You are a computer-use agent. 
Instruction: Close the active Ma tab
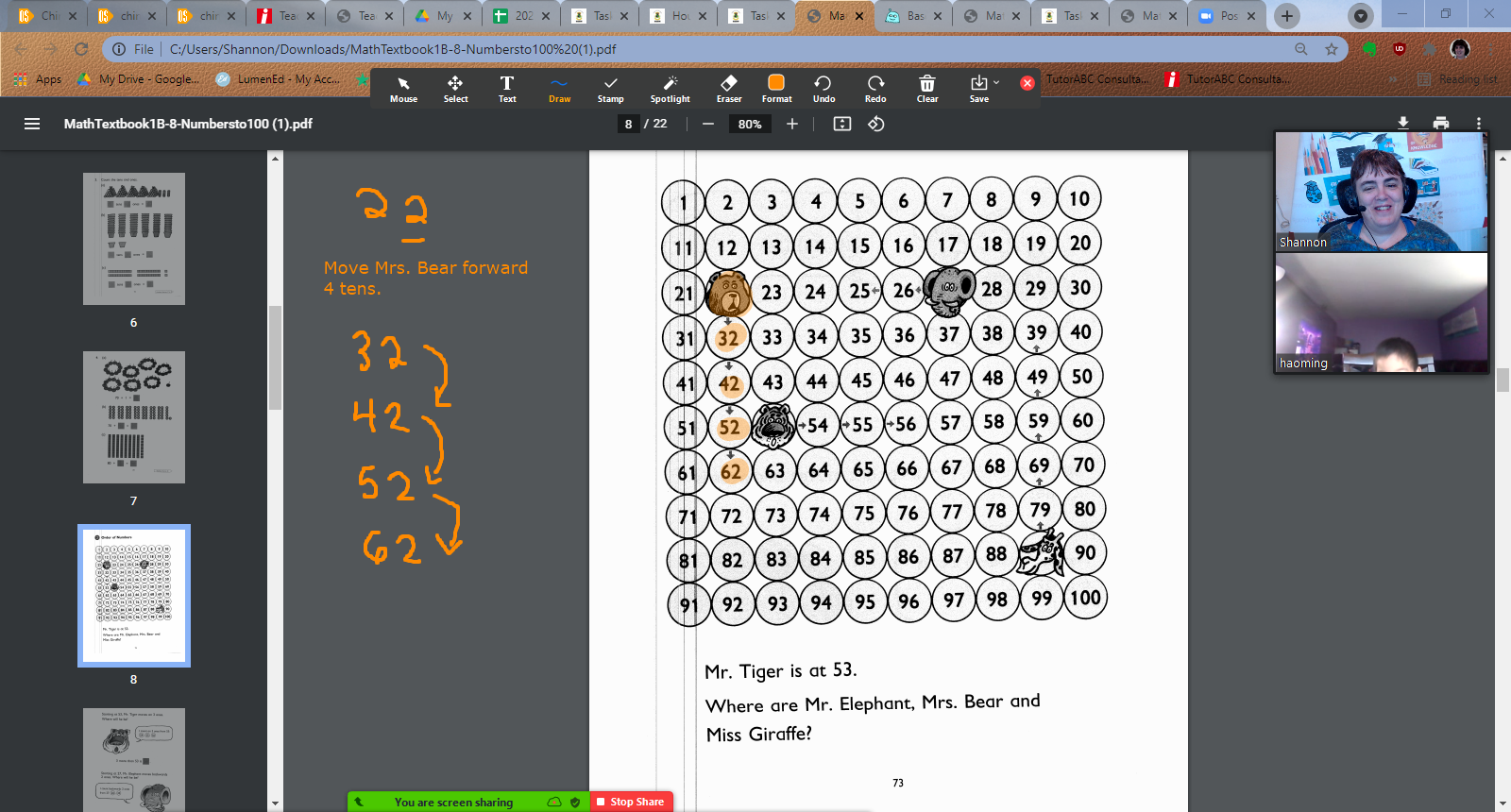859,16
